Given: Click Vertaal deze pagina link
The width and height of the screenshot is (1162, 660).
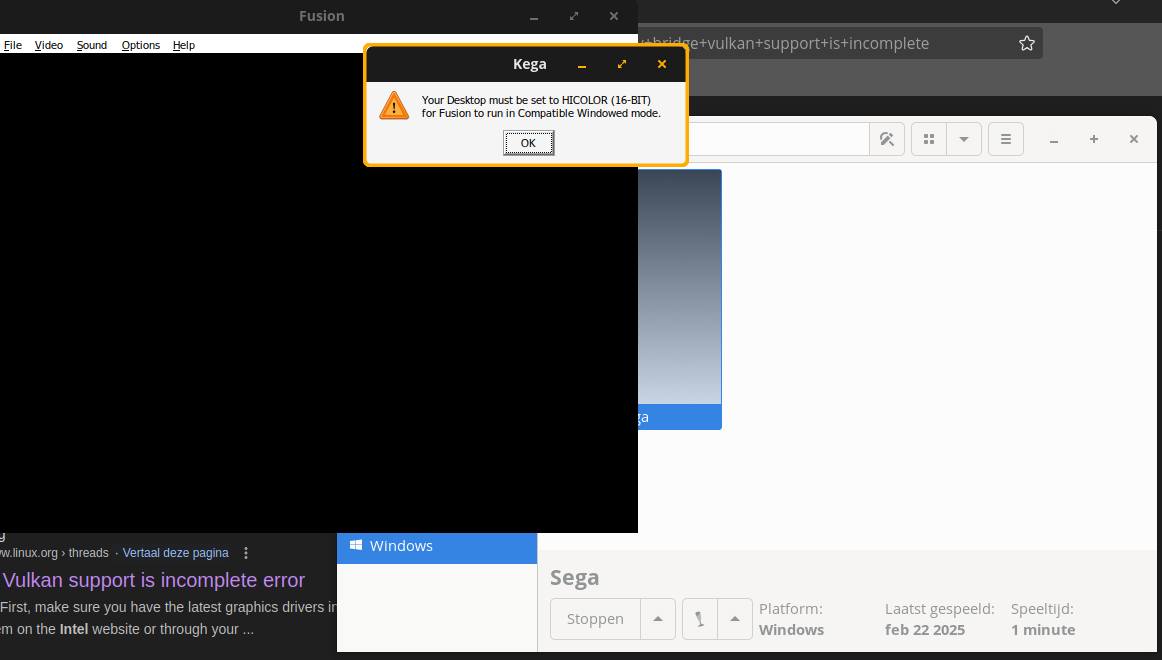Looking at the screenshot, I should pyautogui.click(x=176, y=553).
